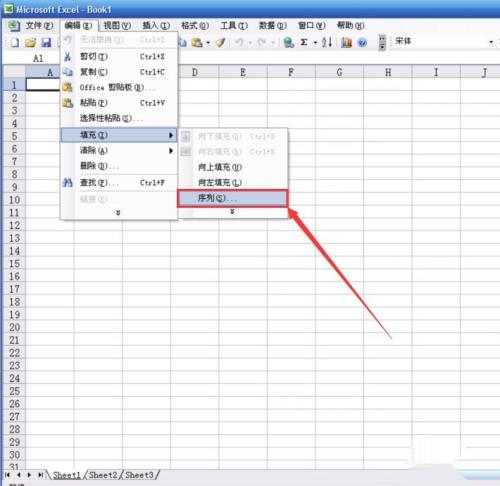Click the Paste clipboard toolbar icon
500x486 pixels.
coord(197,42)
